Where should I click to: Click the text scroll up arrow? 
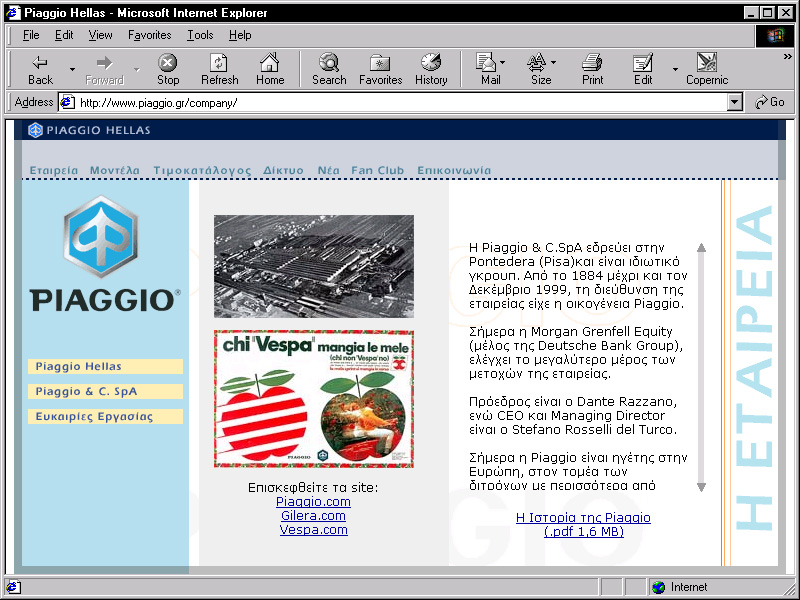[x=702, y=247]
